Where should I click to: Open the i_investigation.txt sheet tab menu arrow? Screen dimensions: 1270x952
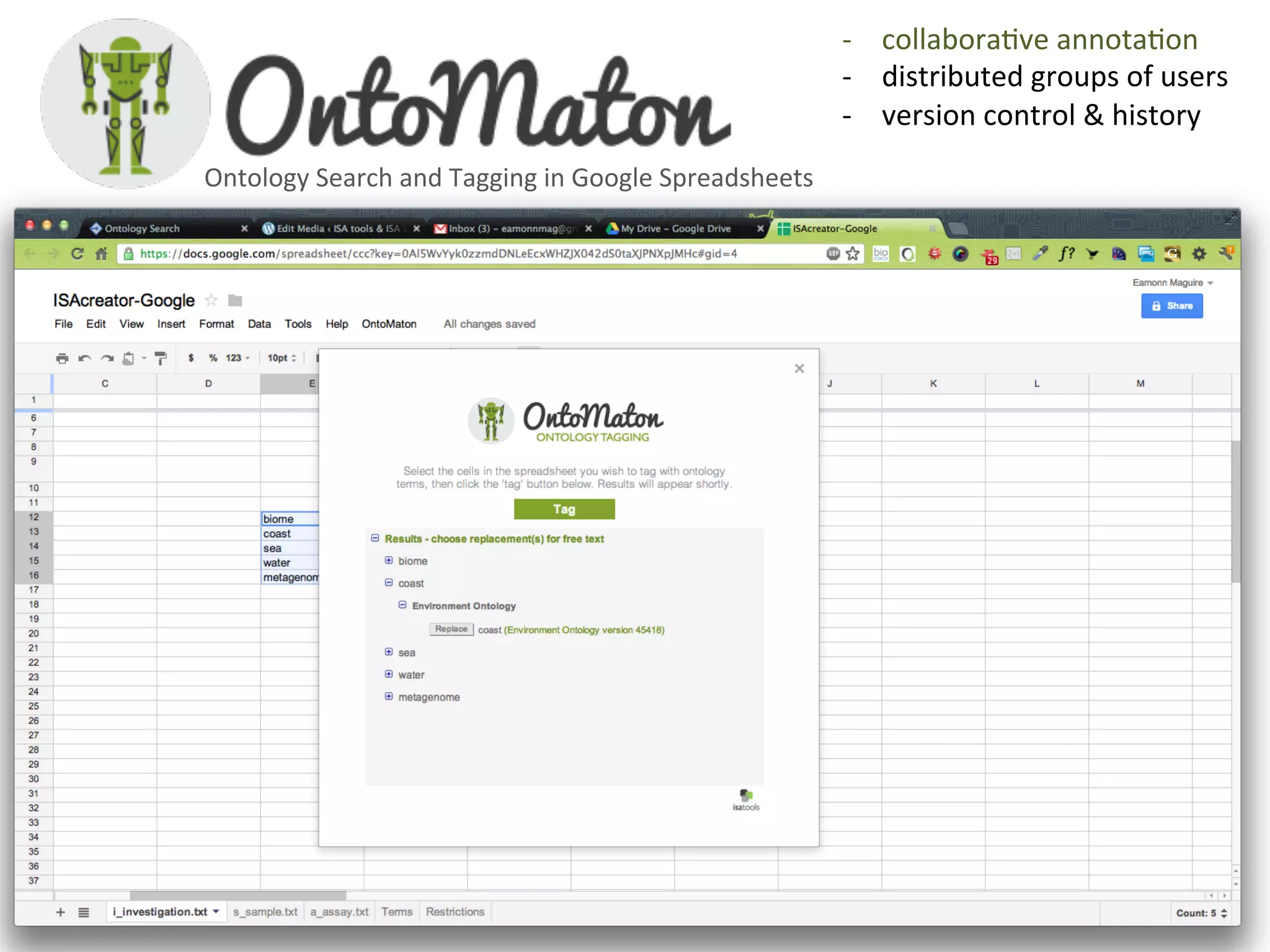(216, 912)
